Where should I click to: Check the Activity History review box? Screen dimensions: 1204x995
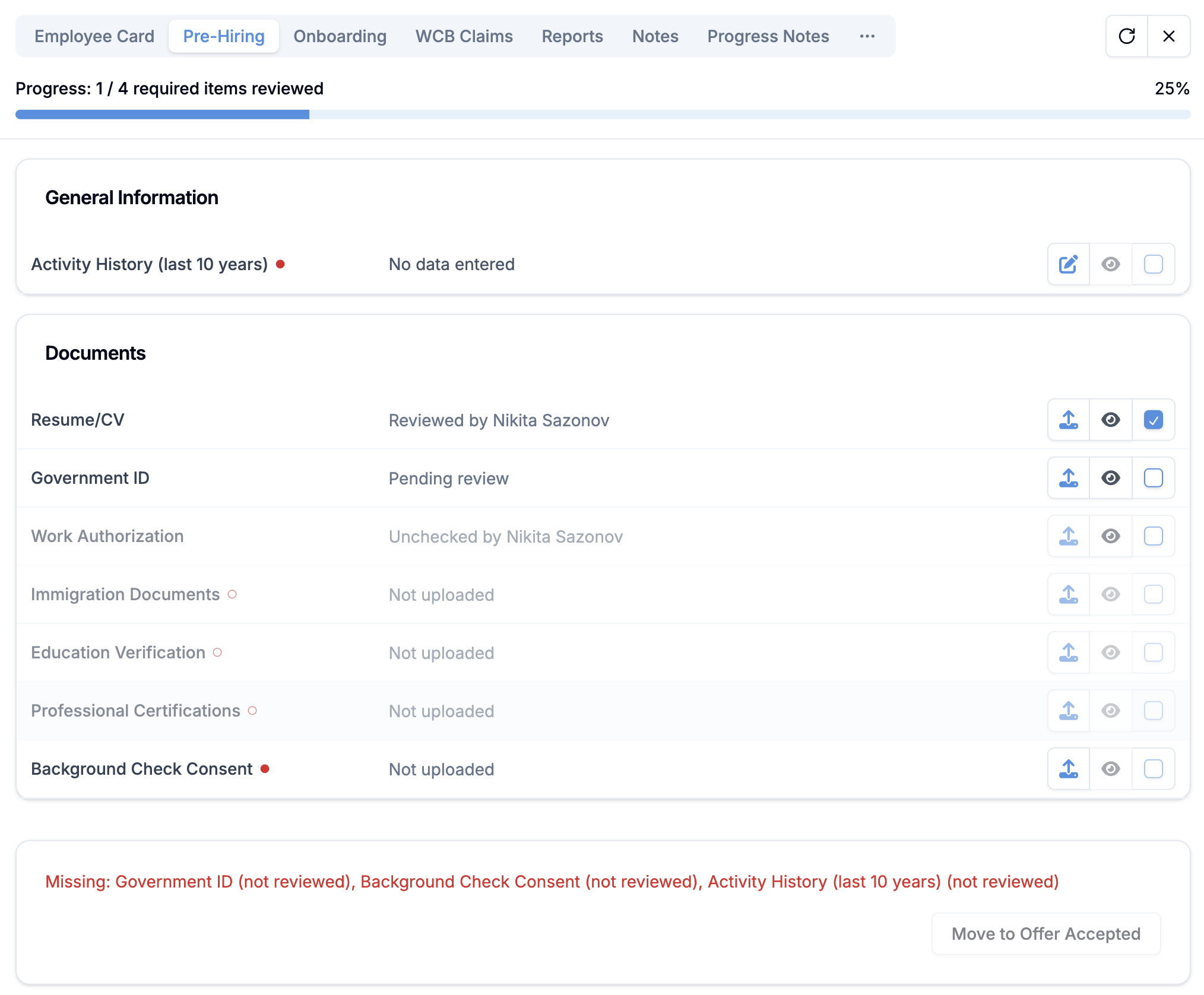(1154, 264)
